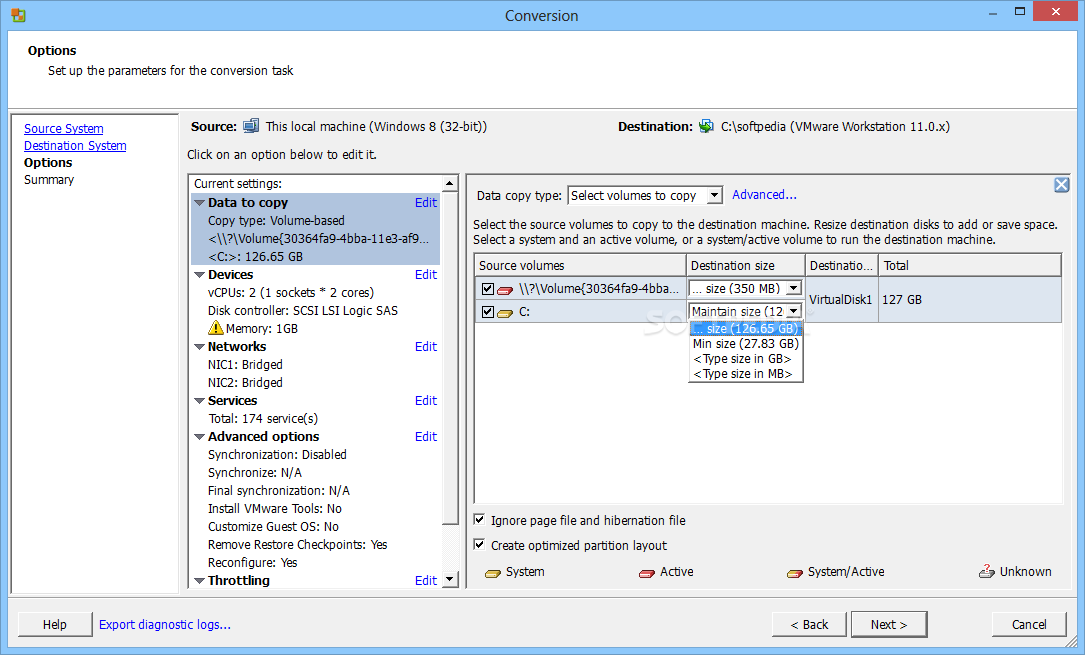The image size is (1085, 655).
Task: Click the VirtualDisk1 destination cell
Action: pos(841,300)
